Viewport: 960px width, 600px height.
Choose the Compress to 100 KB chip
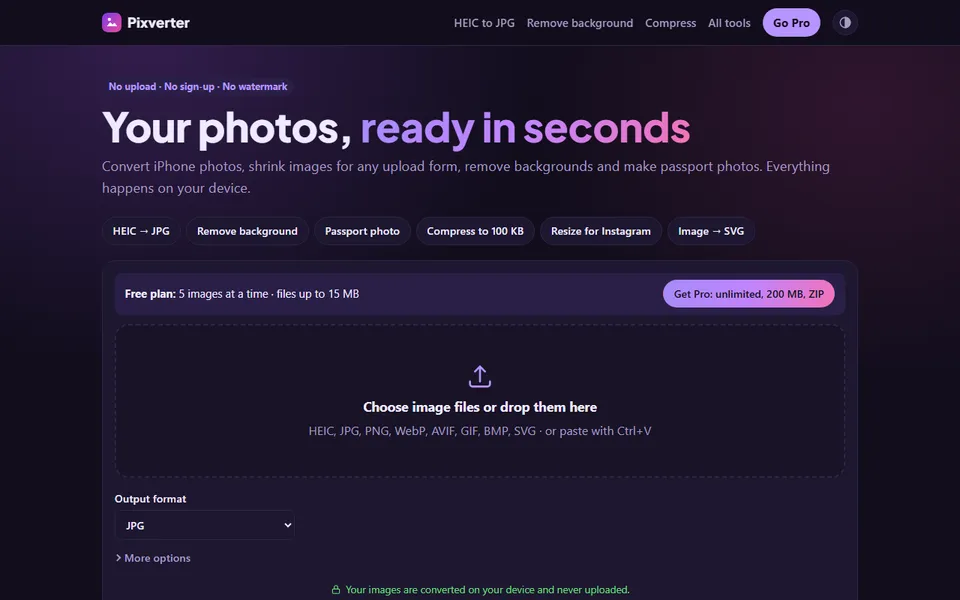point(475,231)
